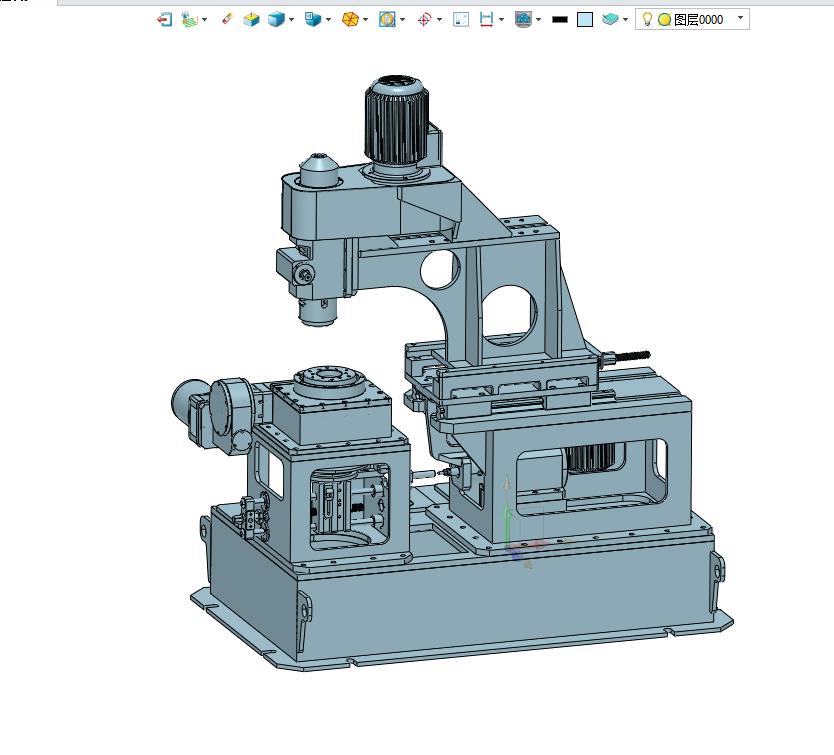Click the red crosshair target icon
834x755 pixels.
424,20
